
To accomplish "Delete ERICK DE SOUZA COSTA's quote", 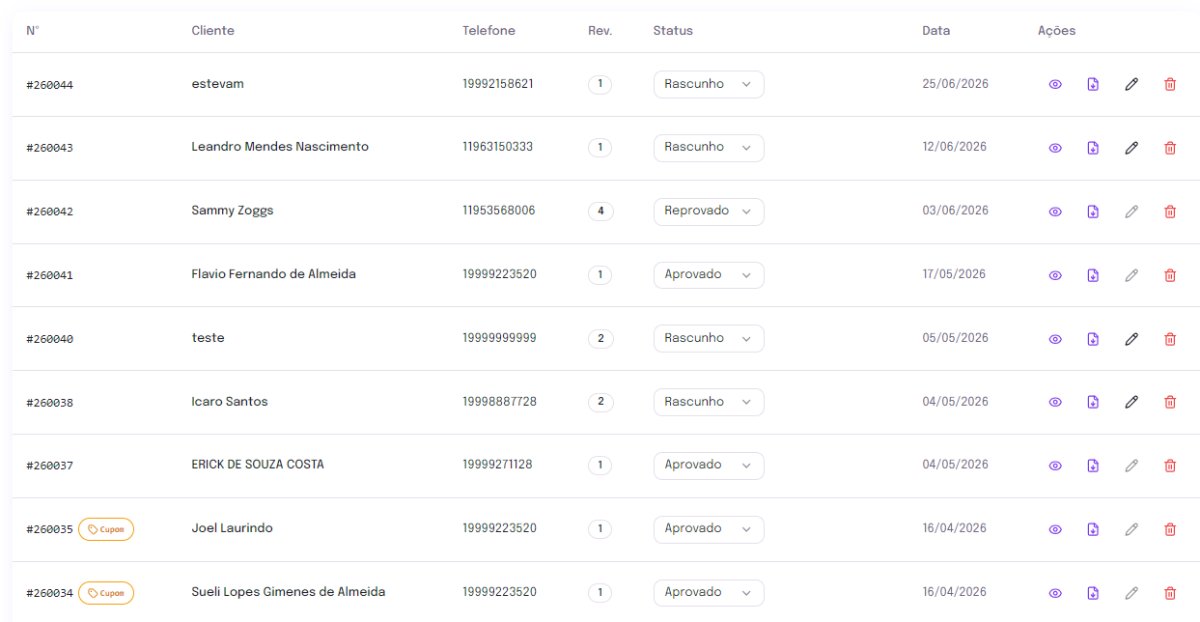I will click(x=1169, y=466).
